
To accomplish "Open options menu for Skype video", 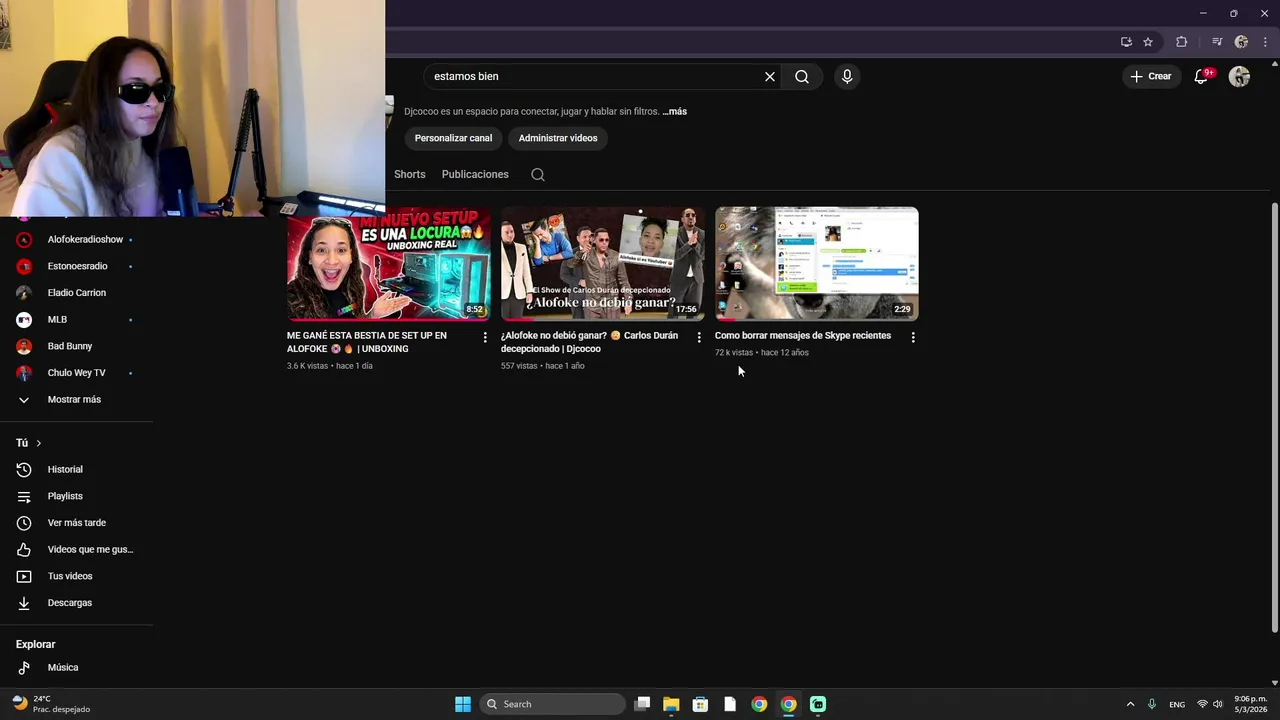I will (x=913, y=337).
